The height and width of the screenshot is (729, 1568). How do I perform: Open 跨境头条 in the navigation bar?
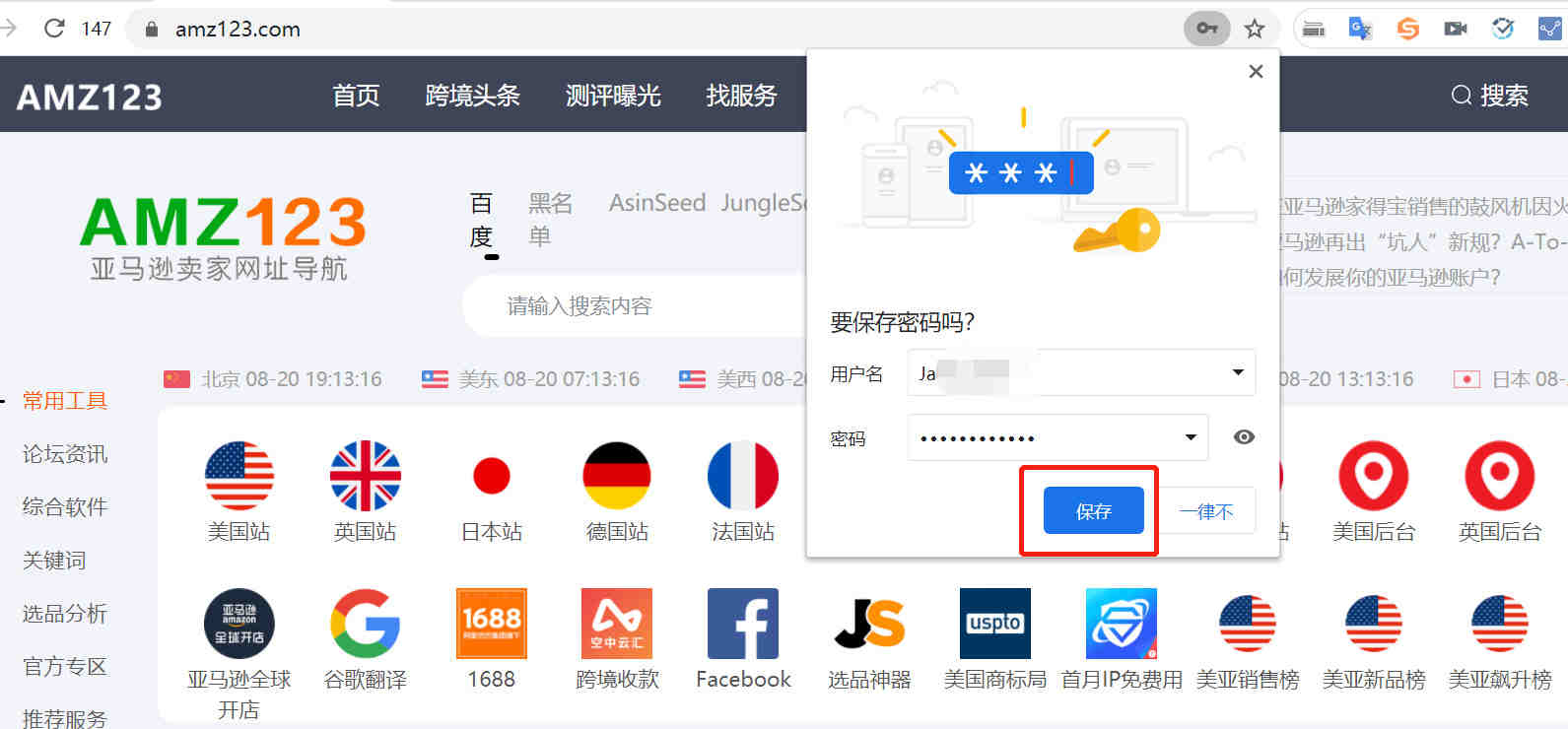tap(472, 96)
